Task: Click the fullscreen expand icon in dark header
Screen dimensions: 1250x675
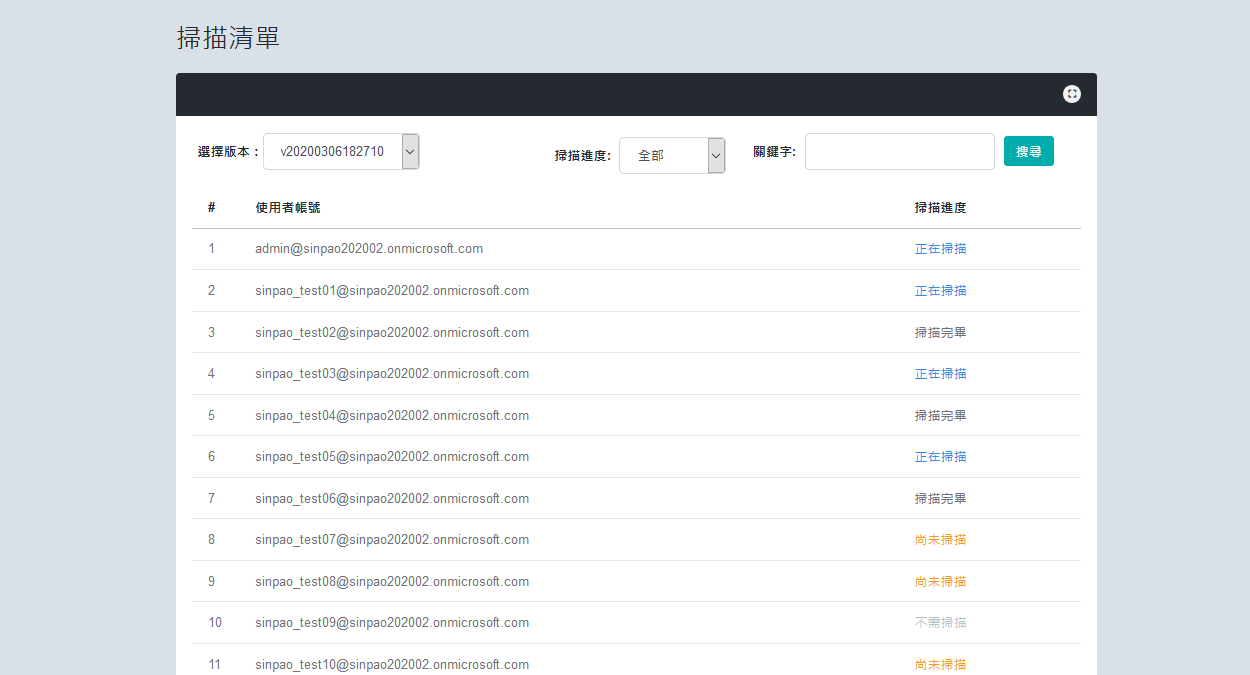Action: tap(1072, 94)
